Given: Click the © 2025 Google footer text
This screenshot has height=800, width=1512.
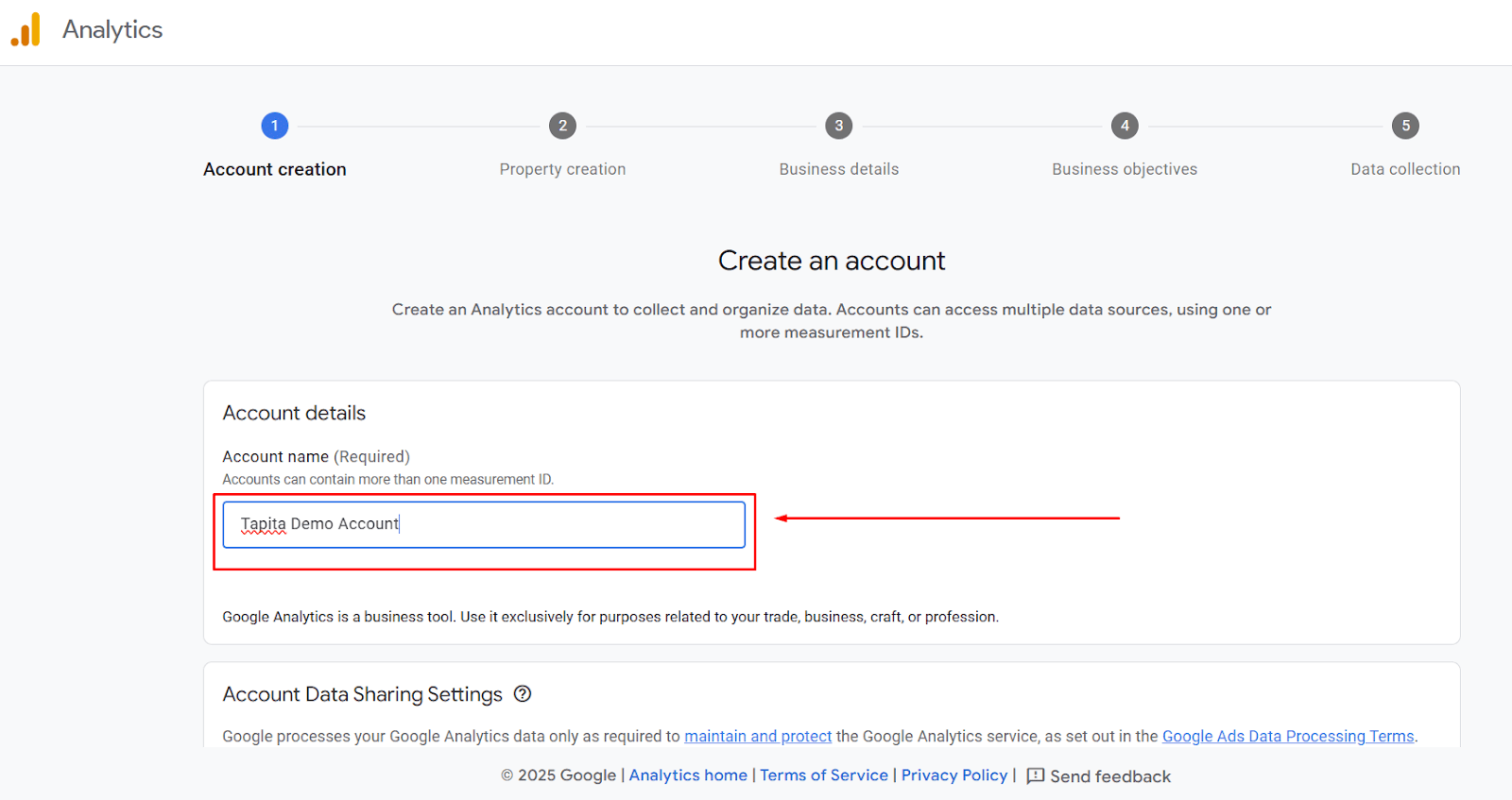Looking at the screenshot, I should pos(558,775).
